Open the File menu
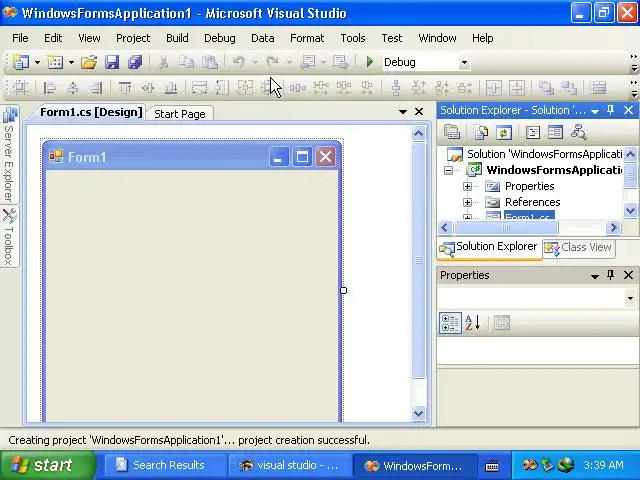The image size is (640, 480). click(20, 38)
